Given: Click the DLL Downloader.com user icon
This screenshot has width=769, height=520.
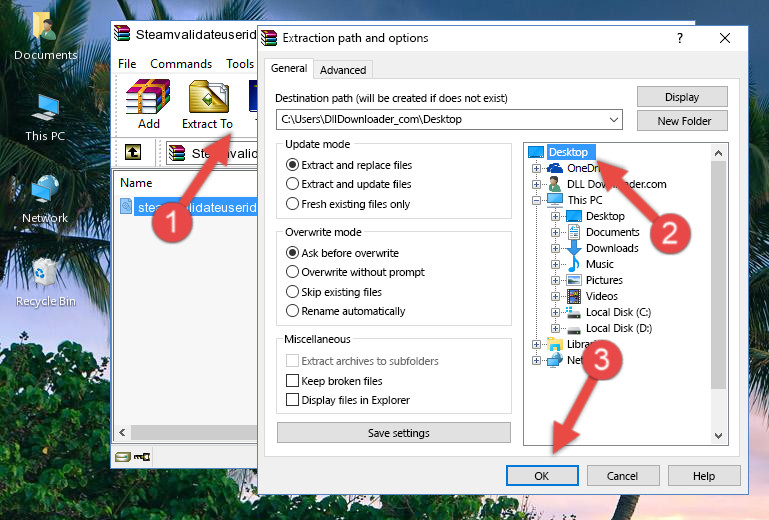Looking at the screenshot, I should [555, 184].
